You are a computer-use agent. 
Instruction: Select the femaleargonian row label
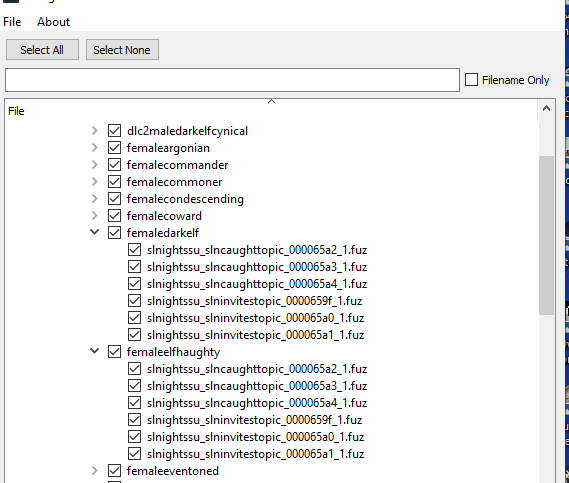click(x=168, y=148)
